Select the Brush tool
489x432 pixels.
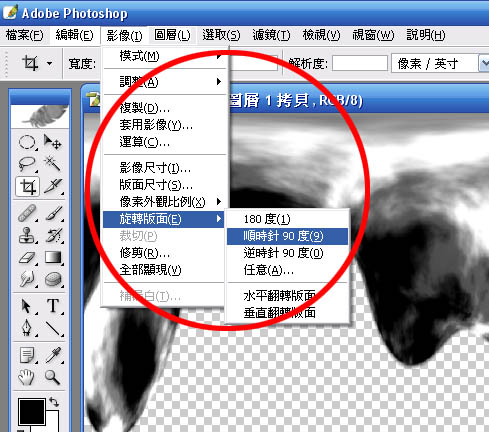pos(53,213)
